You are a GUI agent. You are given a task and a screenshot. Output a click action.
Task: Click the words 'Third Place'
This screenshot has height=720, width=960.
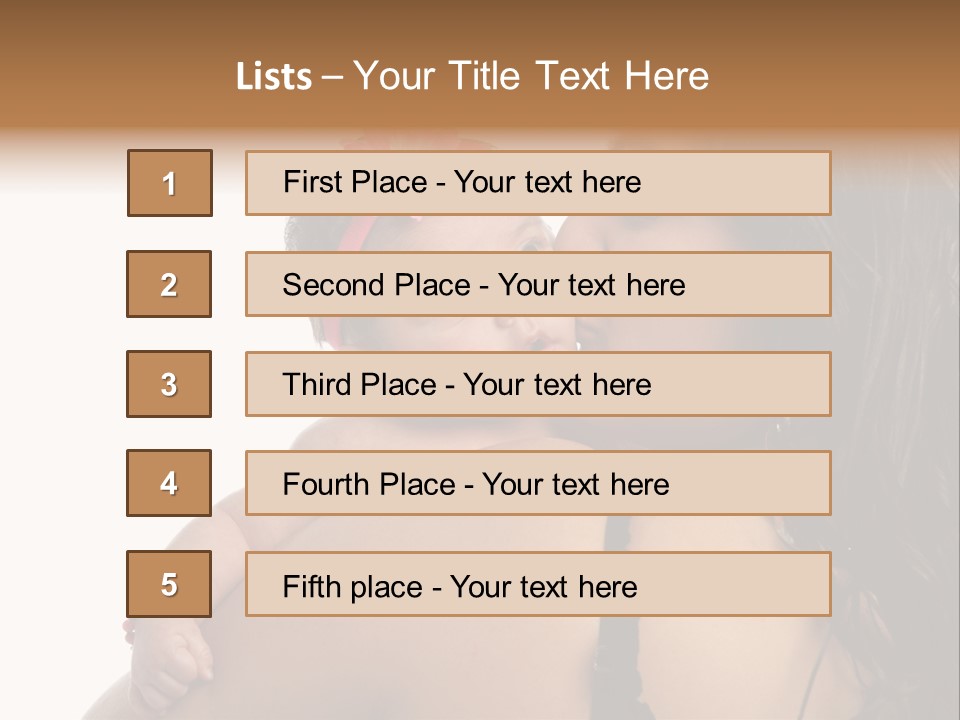pos(359,384)
